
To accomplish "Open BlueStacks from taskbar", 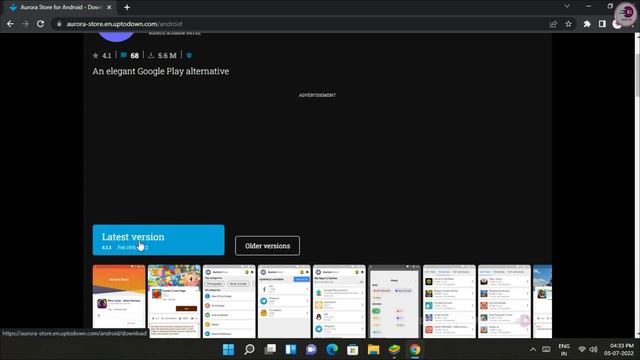I will [394, 350].
